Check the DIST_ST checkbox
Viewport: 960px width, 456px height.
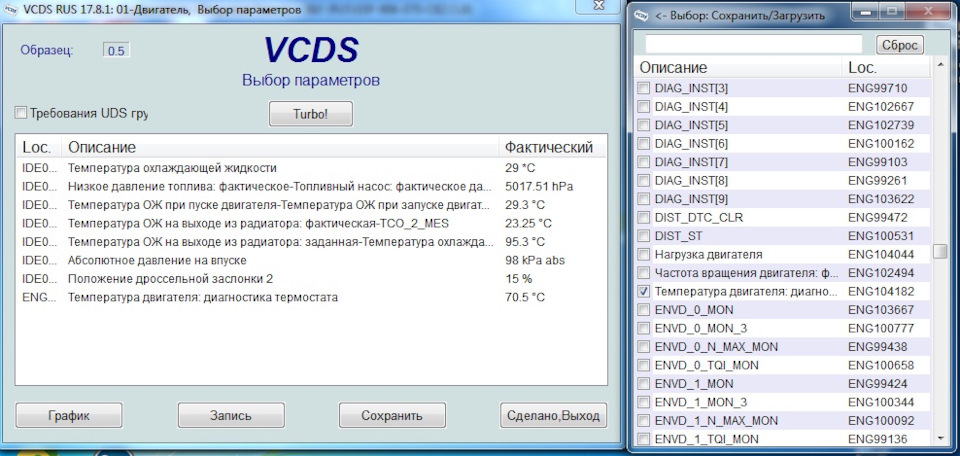point(643,236)
